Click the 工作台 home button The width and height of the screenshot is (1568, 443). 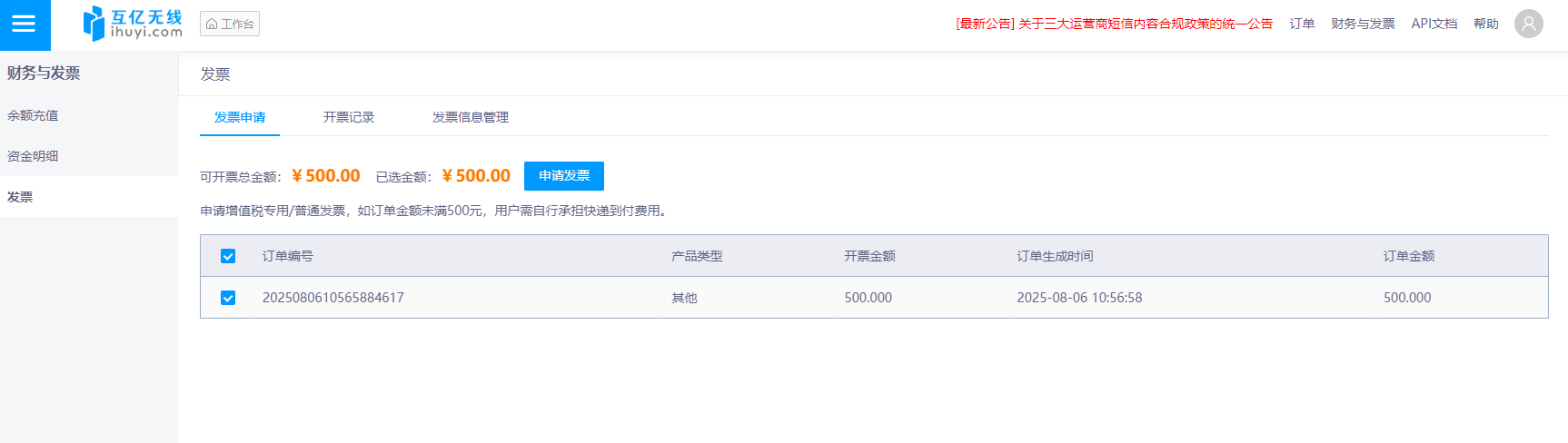click(230, 24)
